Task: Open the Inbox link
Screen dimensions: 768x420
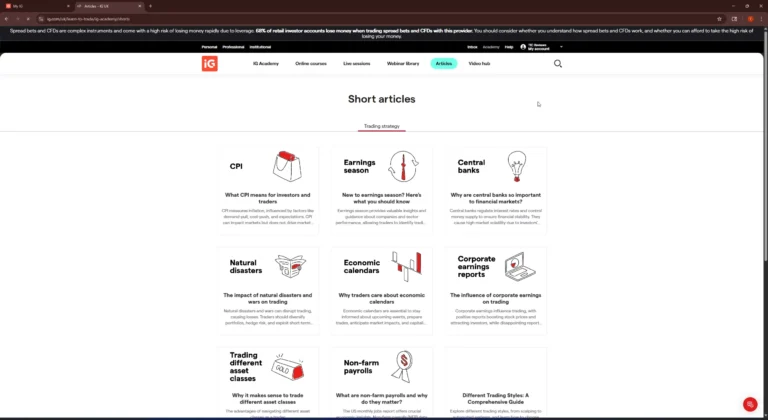Action: (x=472, y=47)
